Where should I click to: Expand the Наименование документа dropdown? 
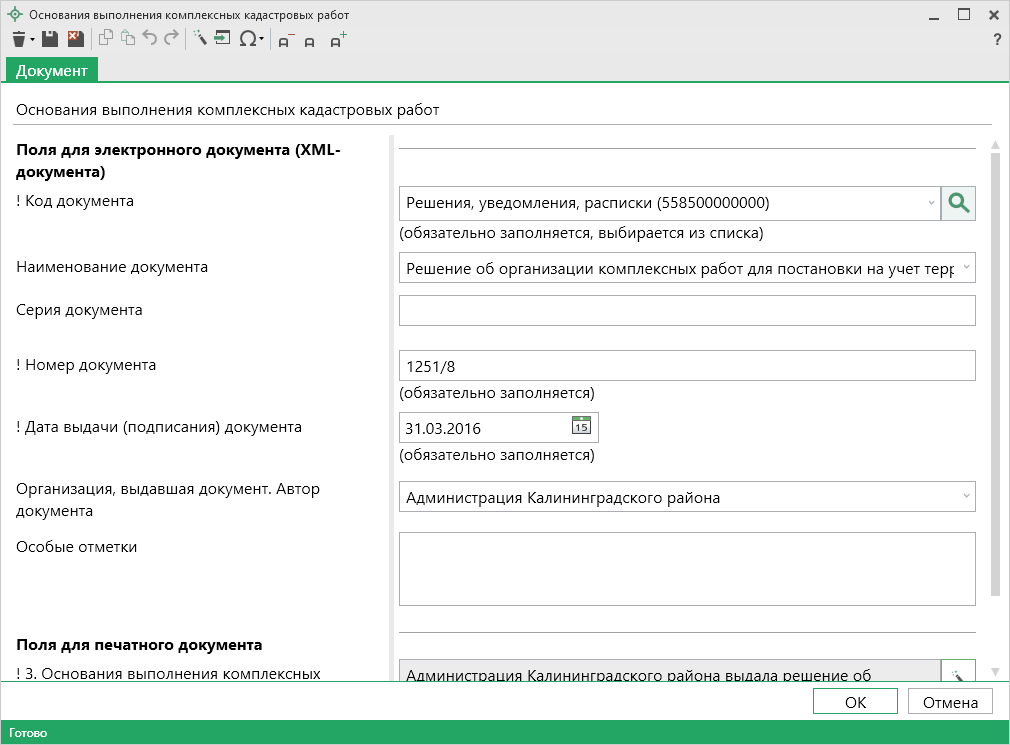(966, 268)
